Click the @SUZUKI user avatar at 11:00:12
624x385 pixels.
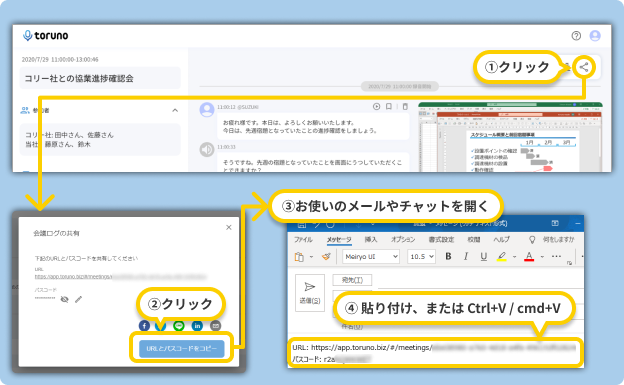click(207, 109)
